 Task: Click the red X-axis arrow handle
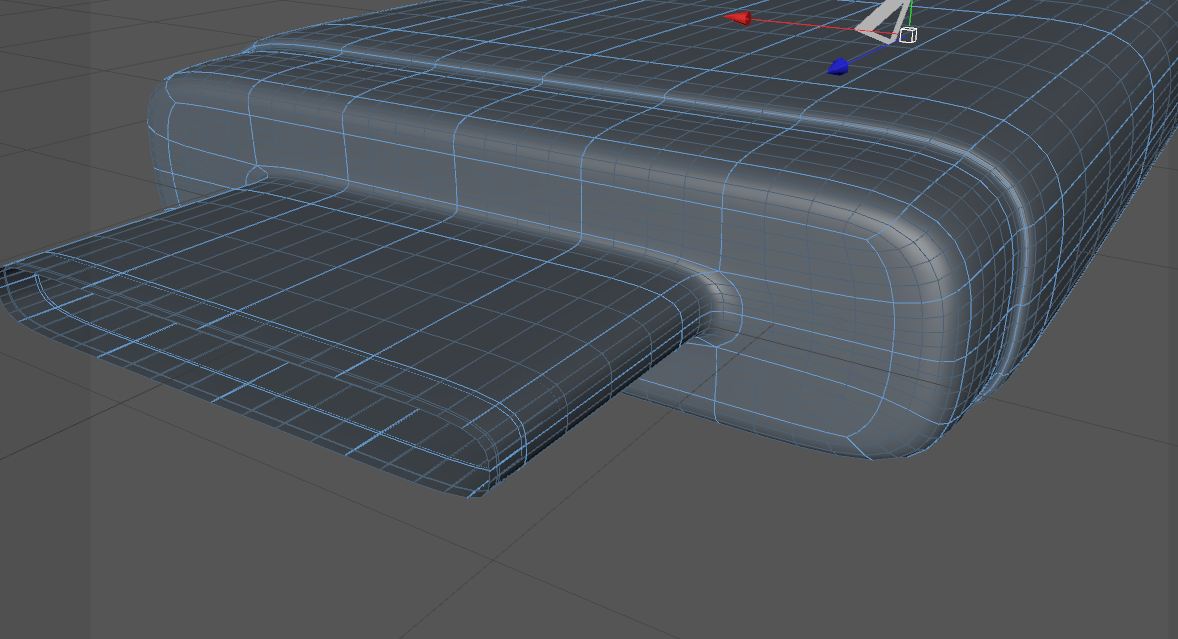tap(739, 18)
